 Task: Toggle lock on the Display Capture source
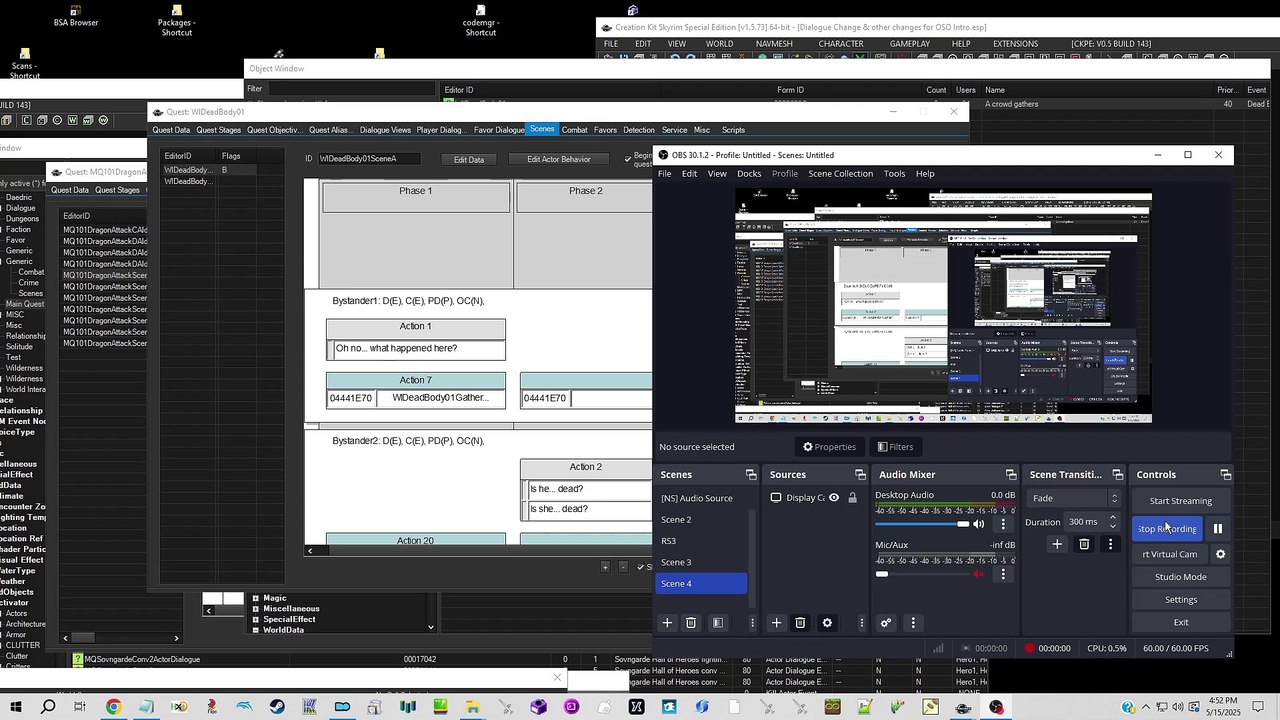coord(852,498)
